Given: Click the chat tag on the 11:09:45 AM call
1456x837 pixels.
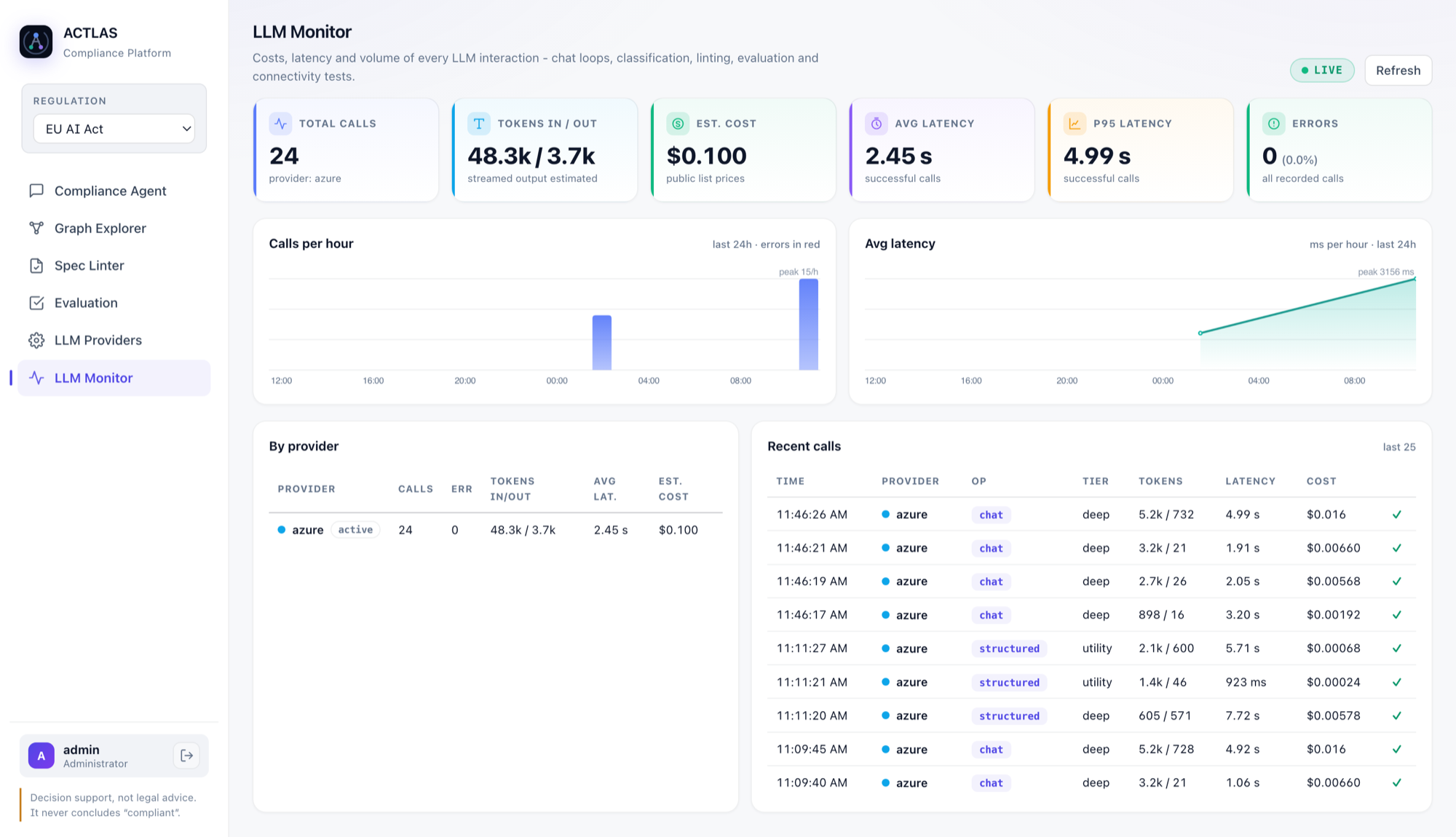Looking at the screenshot, I should click(991, 750).
